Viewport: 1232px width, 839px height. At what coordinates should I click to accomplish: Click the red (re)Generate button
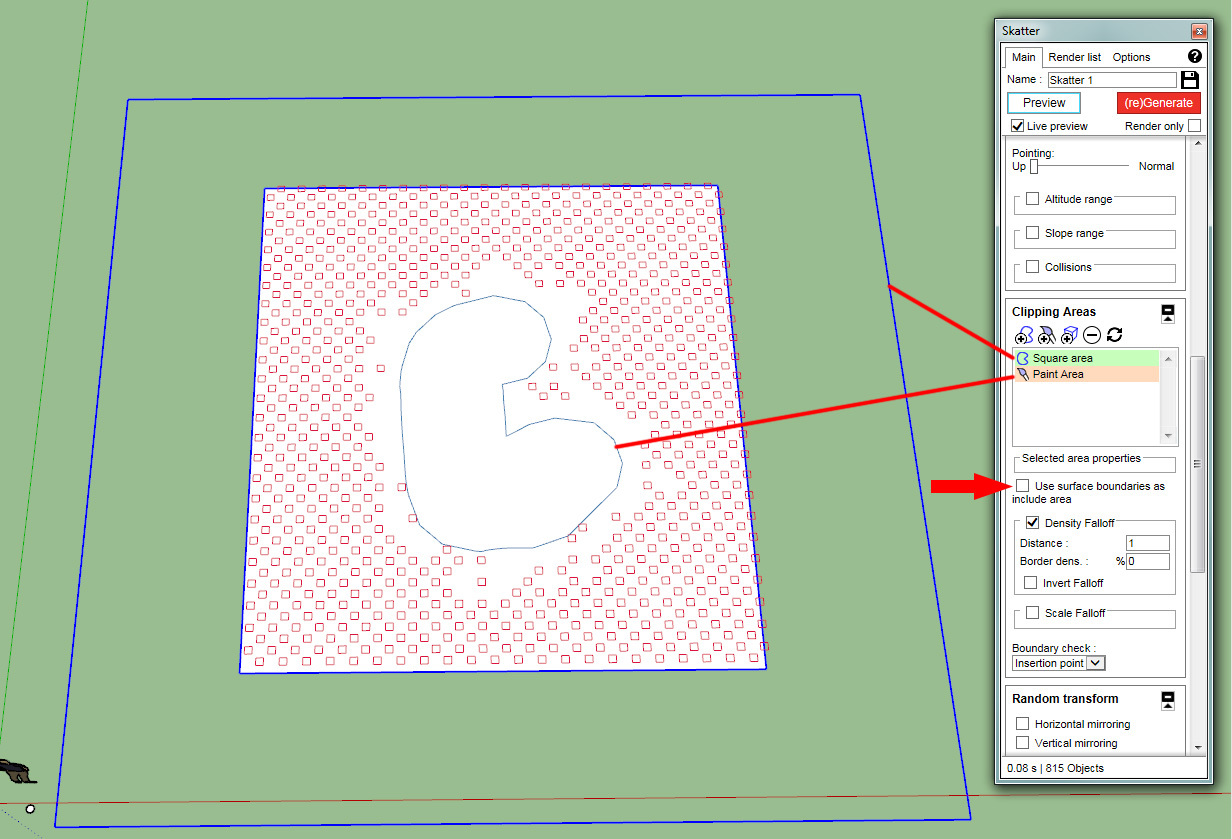coord(1158,103)
